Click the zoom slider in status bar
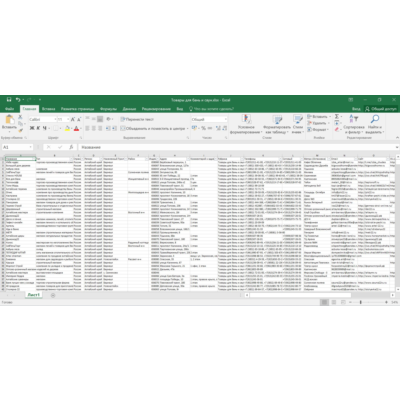The width and height of the screenshot is (400, 400). 360,302
